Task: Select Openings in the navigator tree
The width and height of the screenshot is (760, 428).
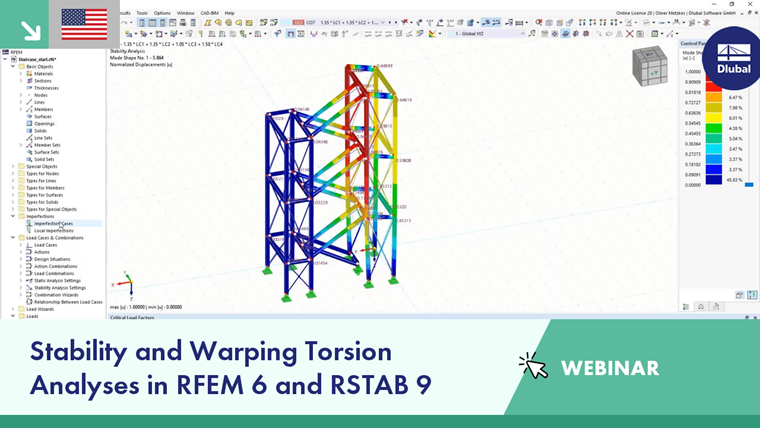Action: pos(44,124)
